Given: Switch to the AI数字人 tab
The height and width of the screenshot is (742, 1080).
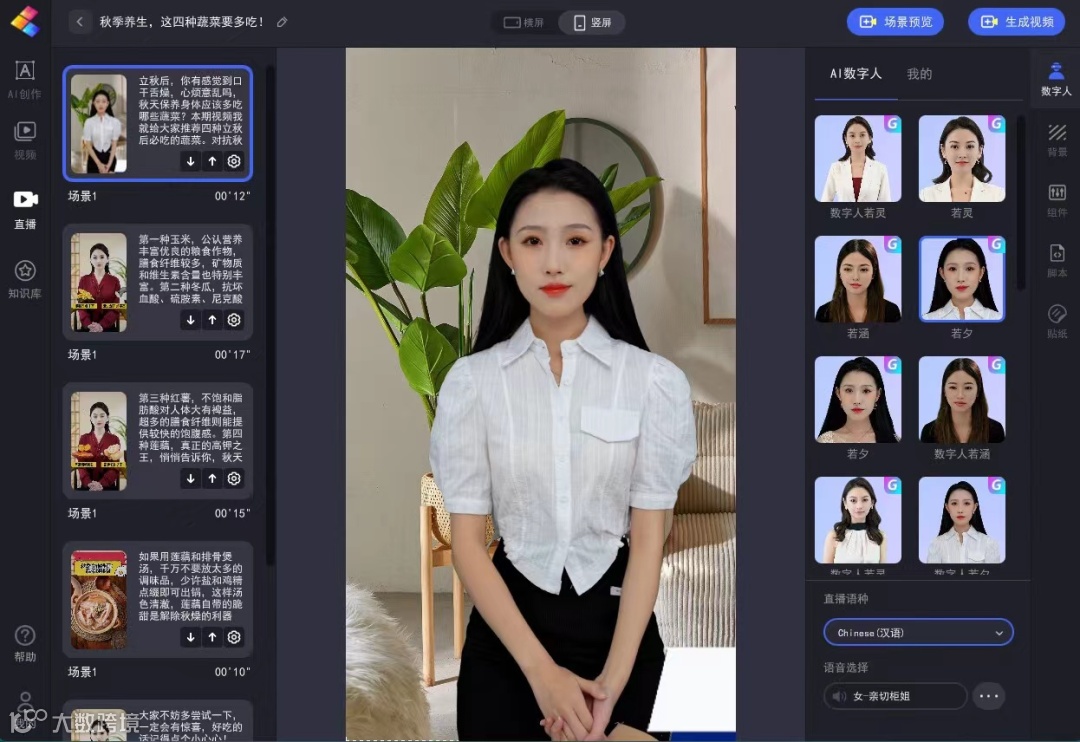Looking at the screenshot, I should (855, 74).
